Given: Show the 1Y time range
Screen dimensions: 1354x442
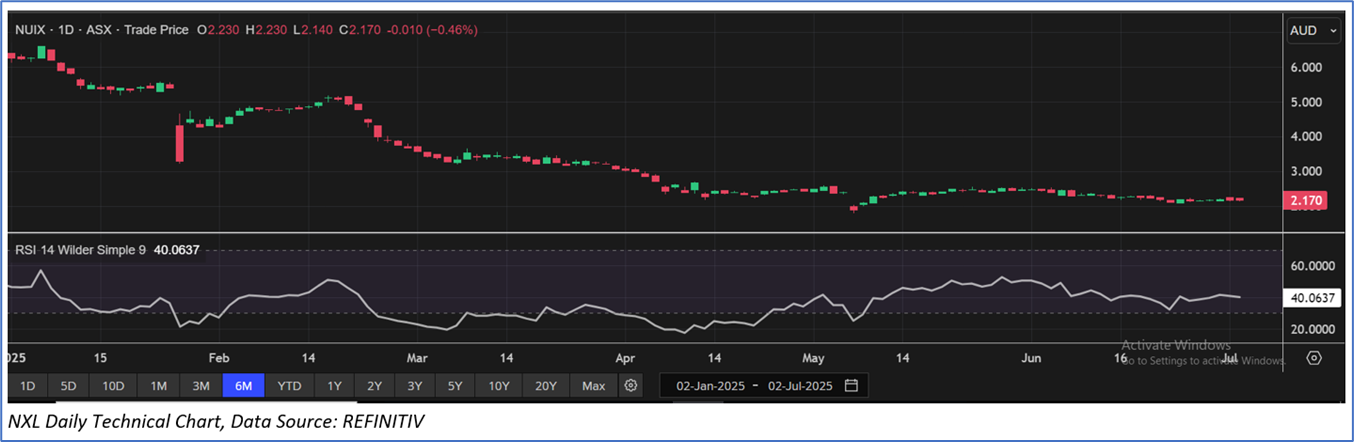Looking at the screenshot, I should click(334, 385).
